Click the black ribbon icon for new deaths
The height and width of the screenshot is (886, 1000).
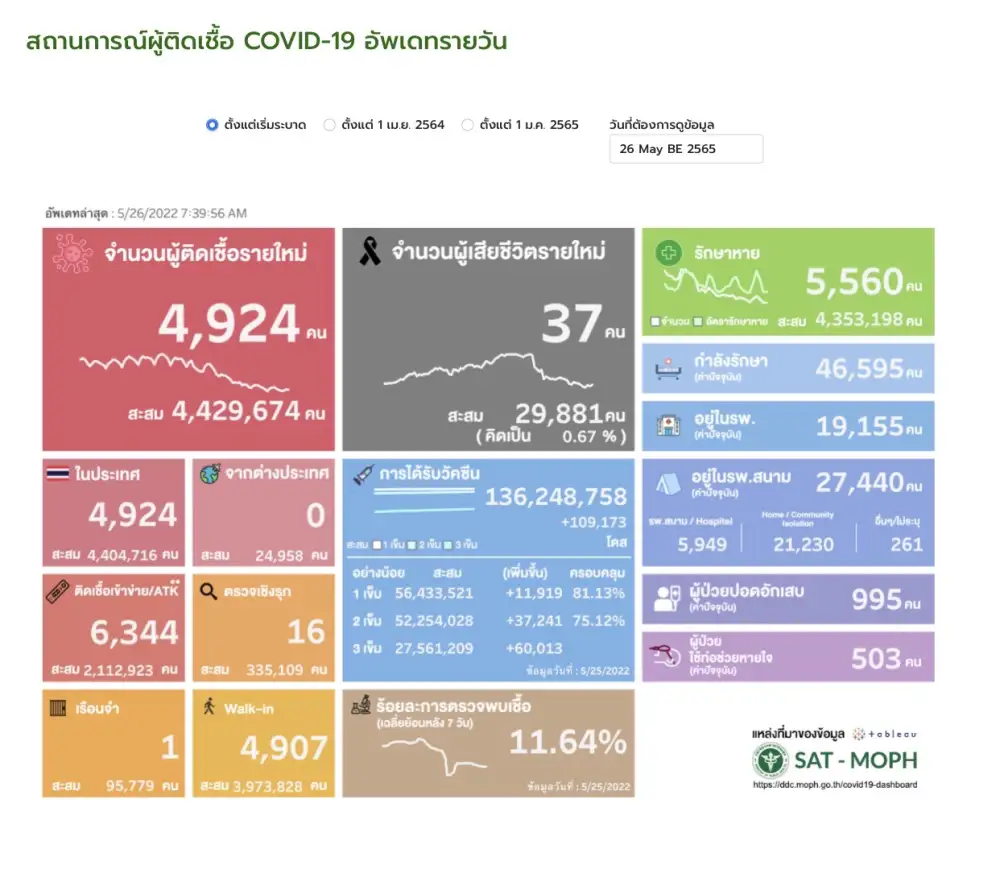click(x=369, y=254)
